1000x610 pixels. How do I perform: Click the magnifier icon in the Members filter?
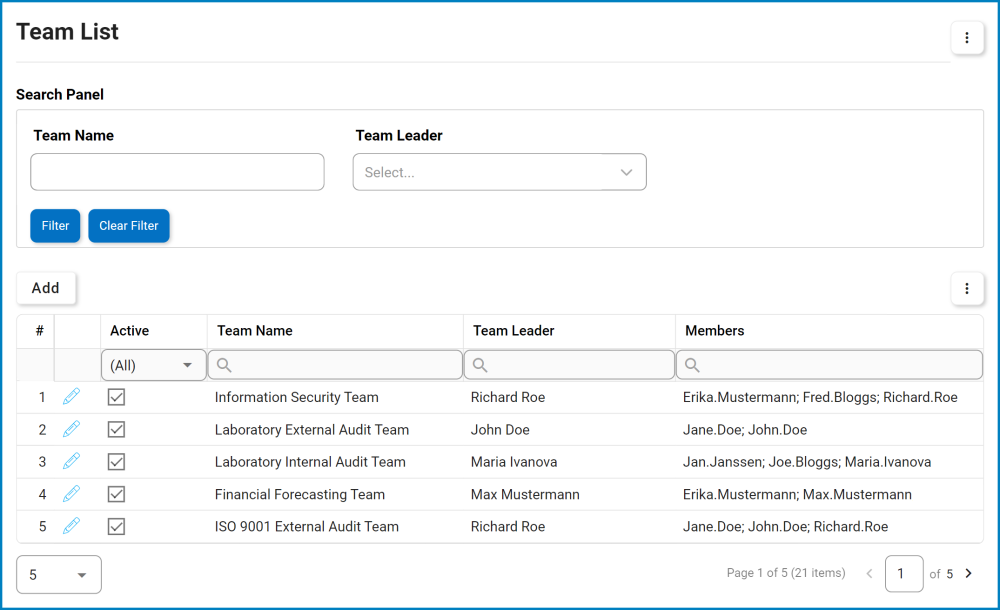tap(691, 364)
